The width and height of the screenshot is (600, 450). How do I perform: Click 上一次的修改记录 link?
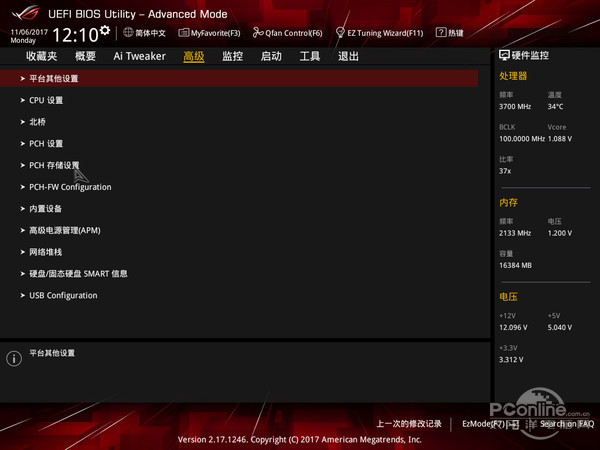pos(409,424)
